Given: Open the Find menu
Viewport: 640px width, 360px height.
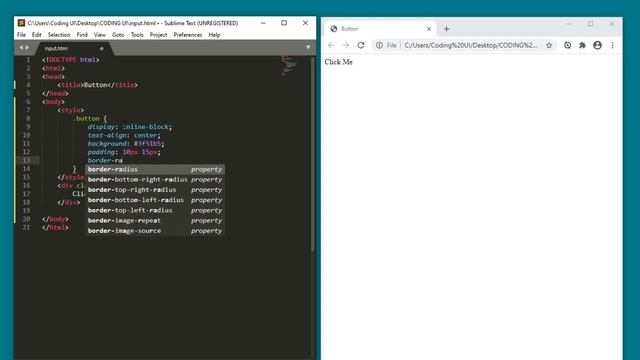Looking at the screenshot, I should (82, 35).
